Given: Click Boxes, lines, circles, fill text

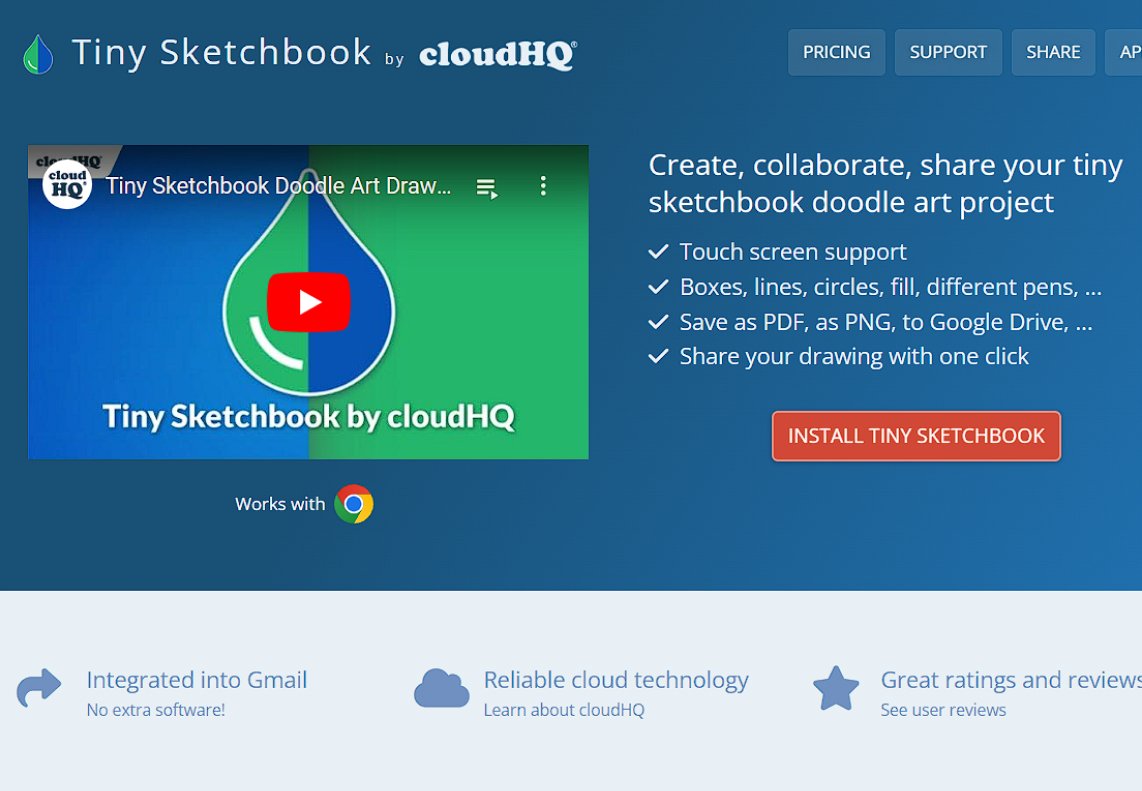Looking at the screenshot, I should coord(890,287).
